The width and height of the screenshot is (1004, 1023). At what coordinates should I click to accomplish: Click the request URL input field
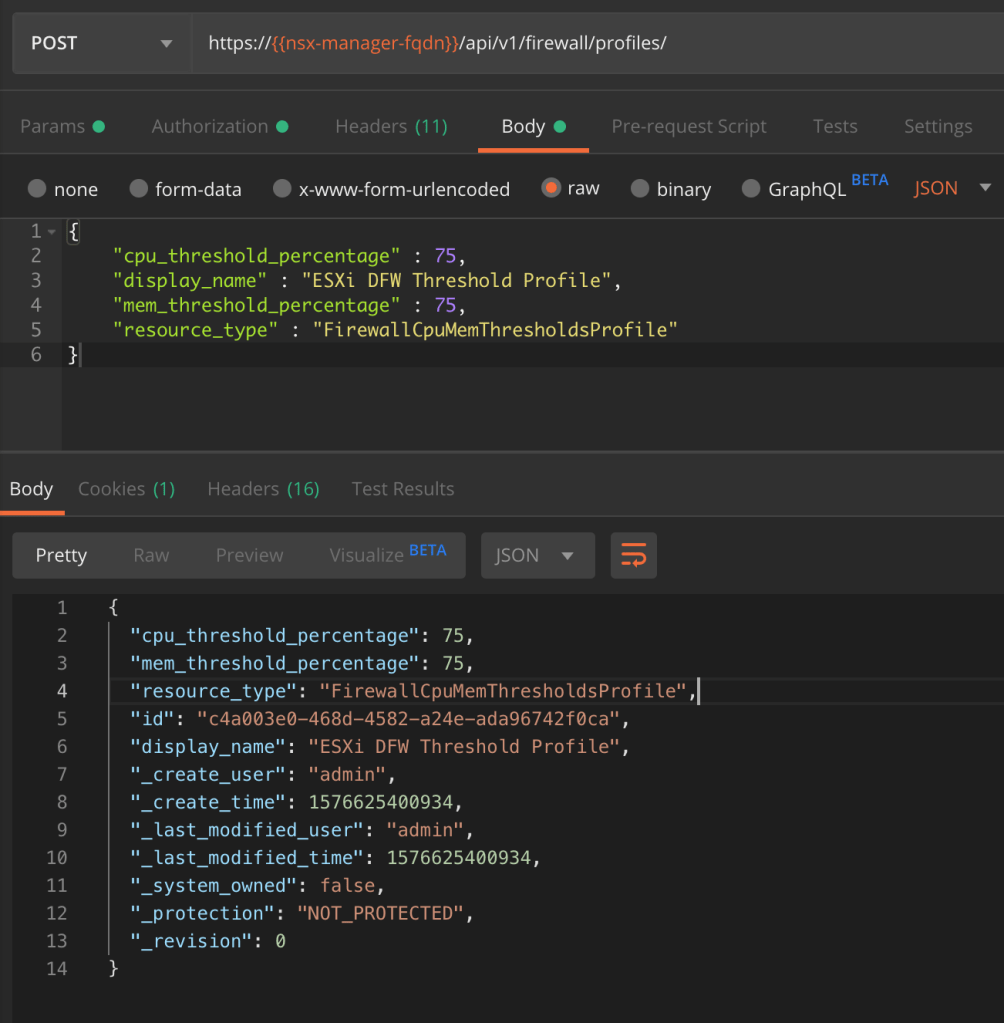590,43
